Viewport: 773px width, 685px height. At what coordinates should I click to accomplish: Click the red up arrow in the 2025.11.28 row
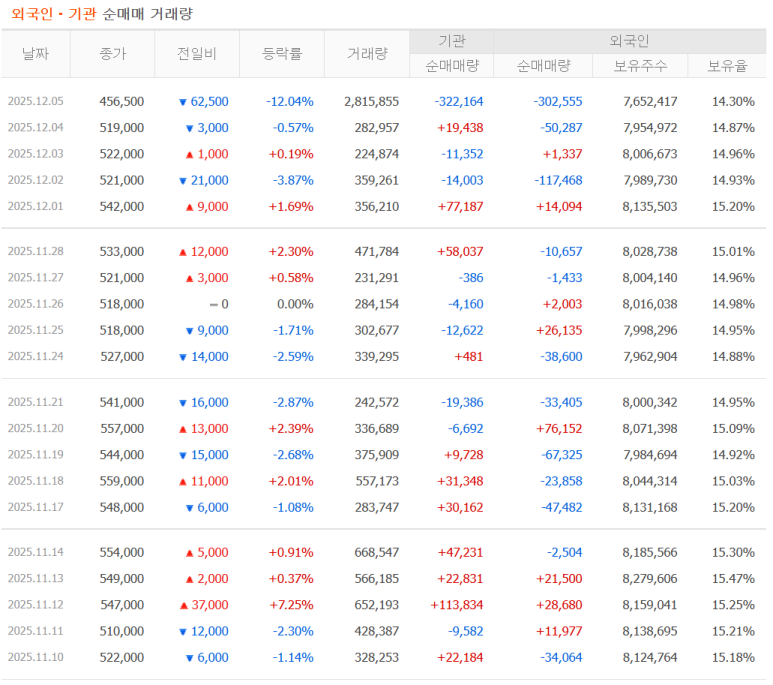[x=183, y=252]
